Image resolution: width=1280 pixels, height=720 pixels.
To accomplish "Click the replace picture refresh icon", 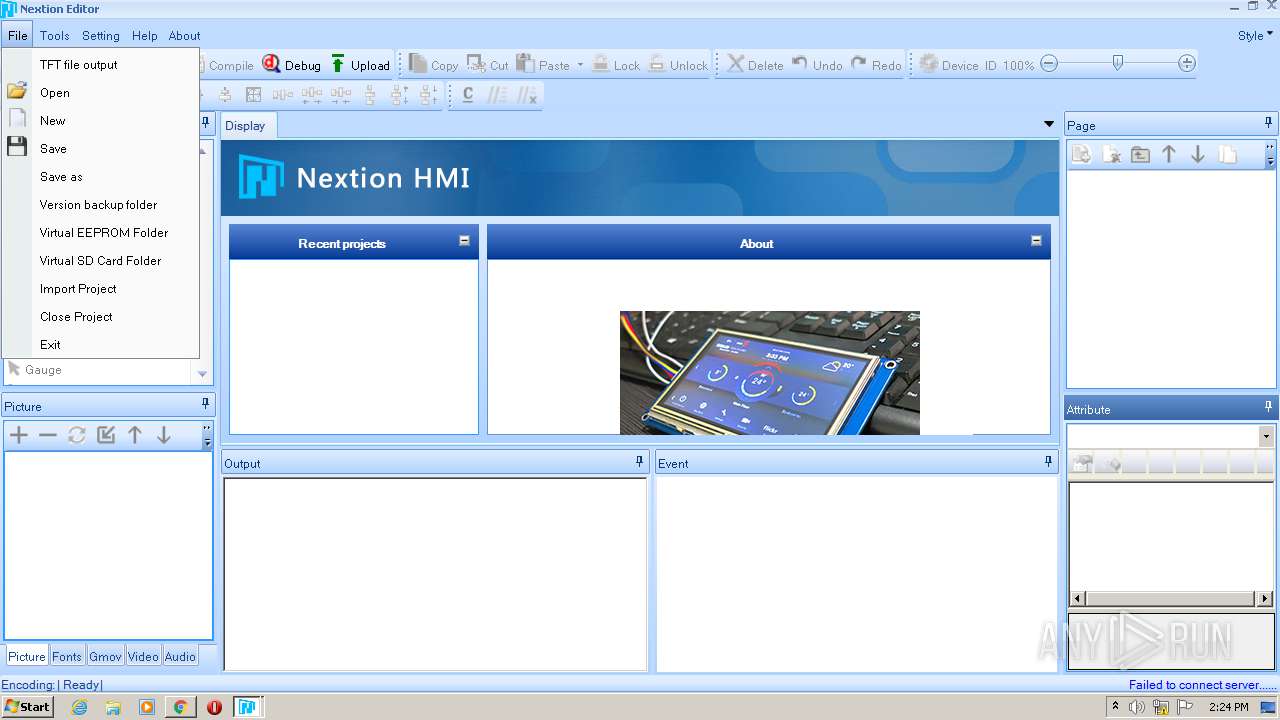I will [77, 435].
